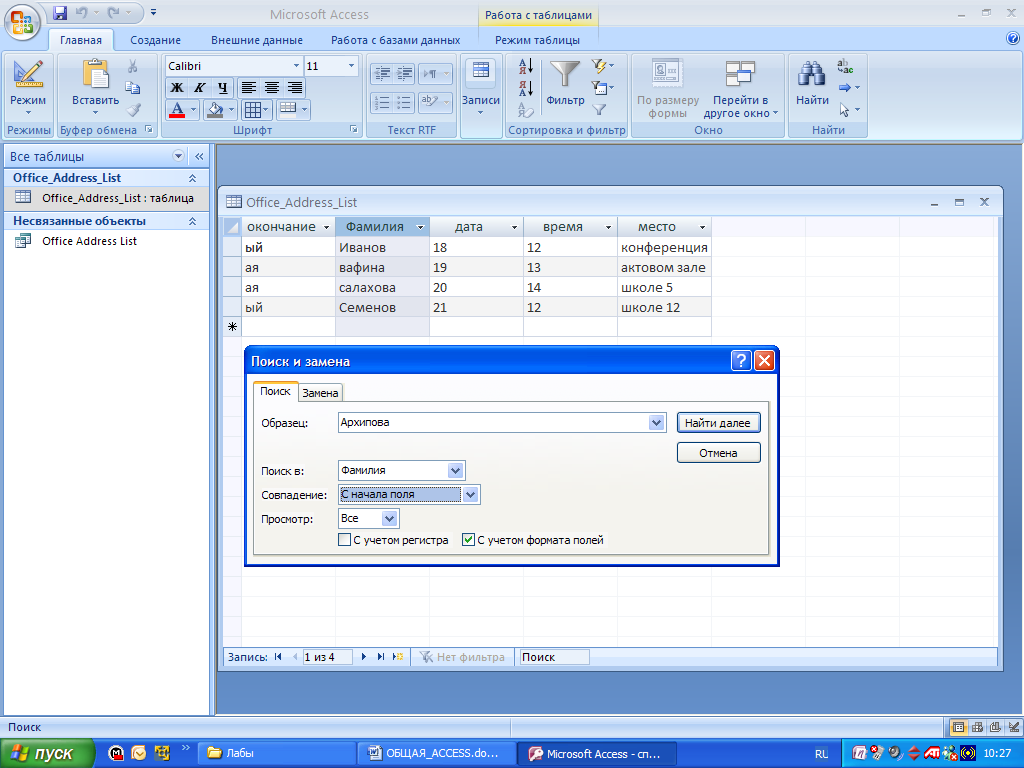Image resolution: width=1024 pixels, height=768 pixels.
Task: Open help in Поиск и замена dialog
Action: (x=741, y=360)
